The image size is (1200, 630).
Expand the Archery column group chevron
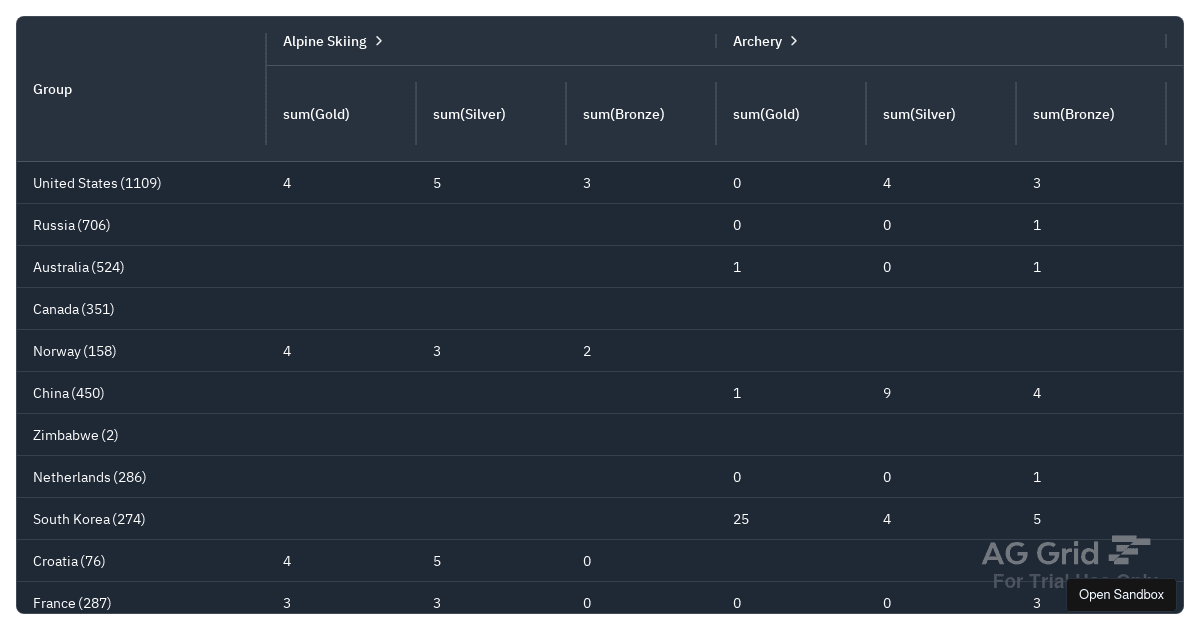click(x=794, y=41)
